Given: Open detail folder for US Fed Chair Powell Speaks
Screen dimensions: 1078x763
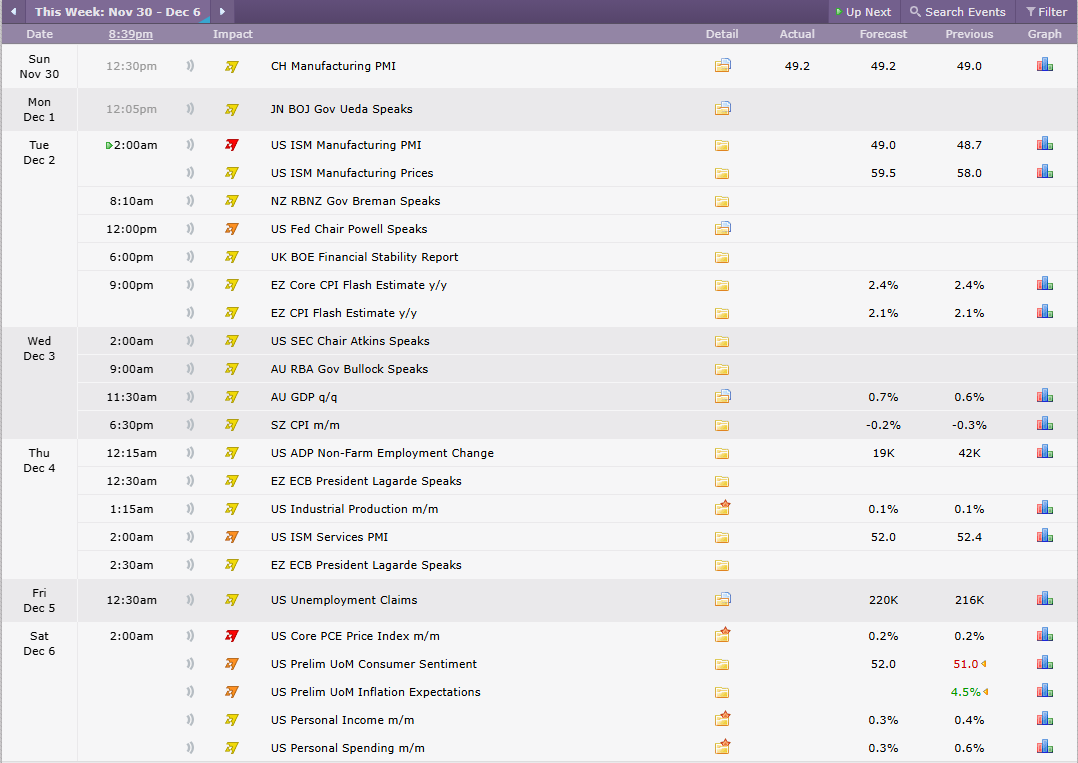Looking at the screenshot, I should (722, 228).
